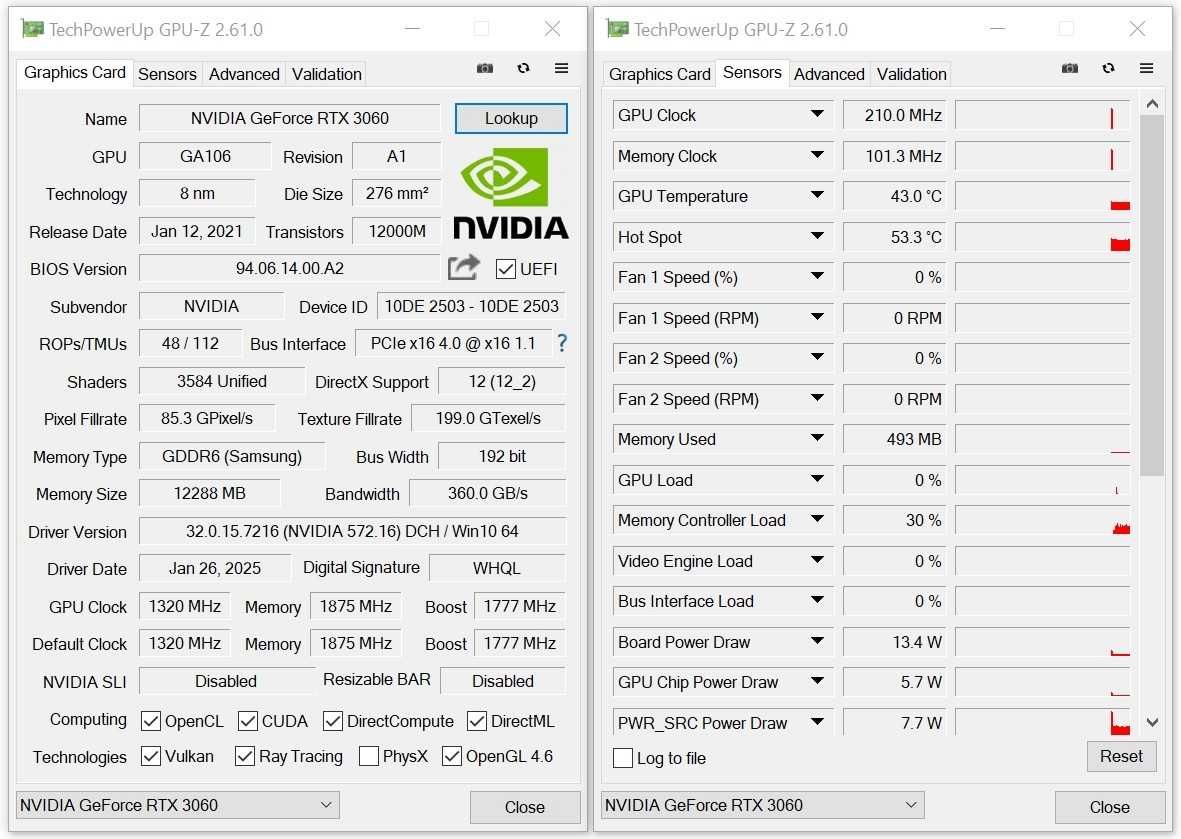The image size is (1181, 839).
Task: Click the share BIOS export arrow icon
Action: [463, 267]
